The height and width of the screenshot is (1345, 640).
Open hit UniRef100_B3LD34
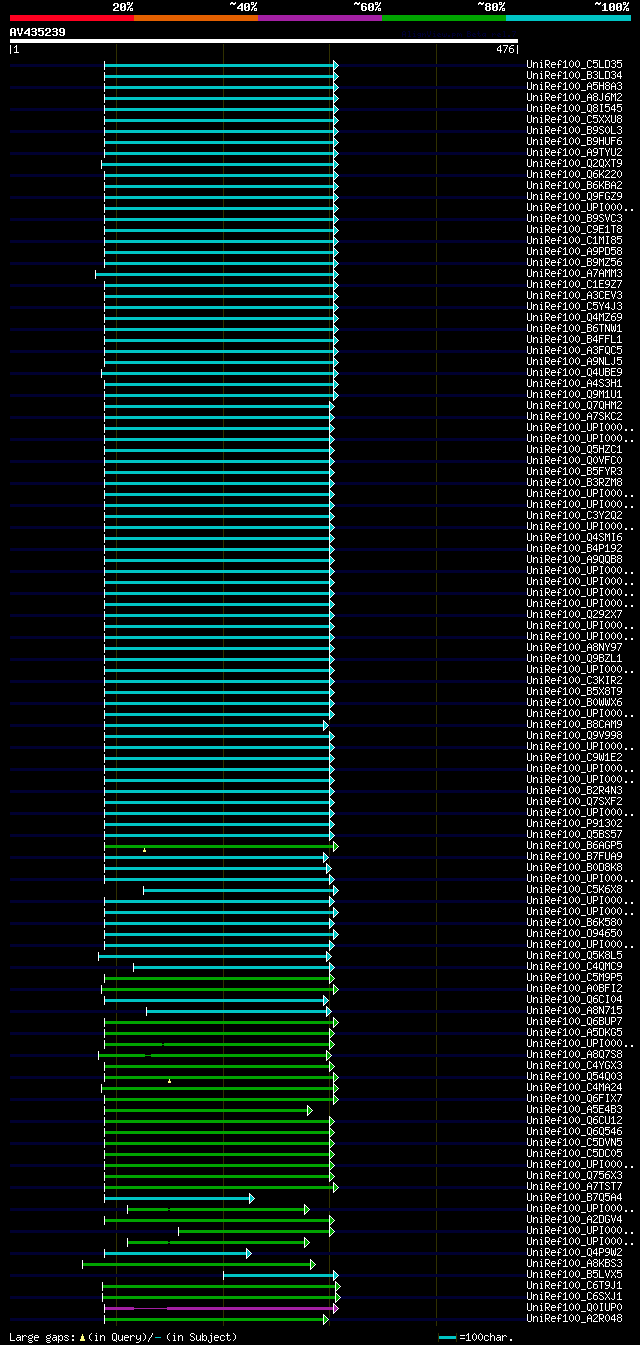pyautogui.click(x=574, y=76)
